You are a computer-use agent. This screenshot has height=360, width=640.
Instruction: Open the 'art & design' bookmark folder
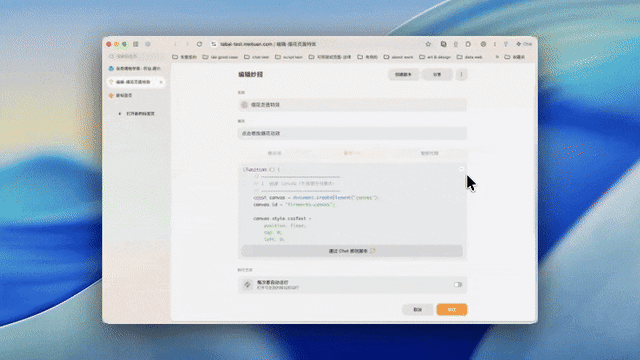435,57
